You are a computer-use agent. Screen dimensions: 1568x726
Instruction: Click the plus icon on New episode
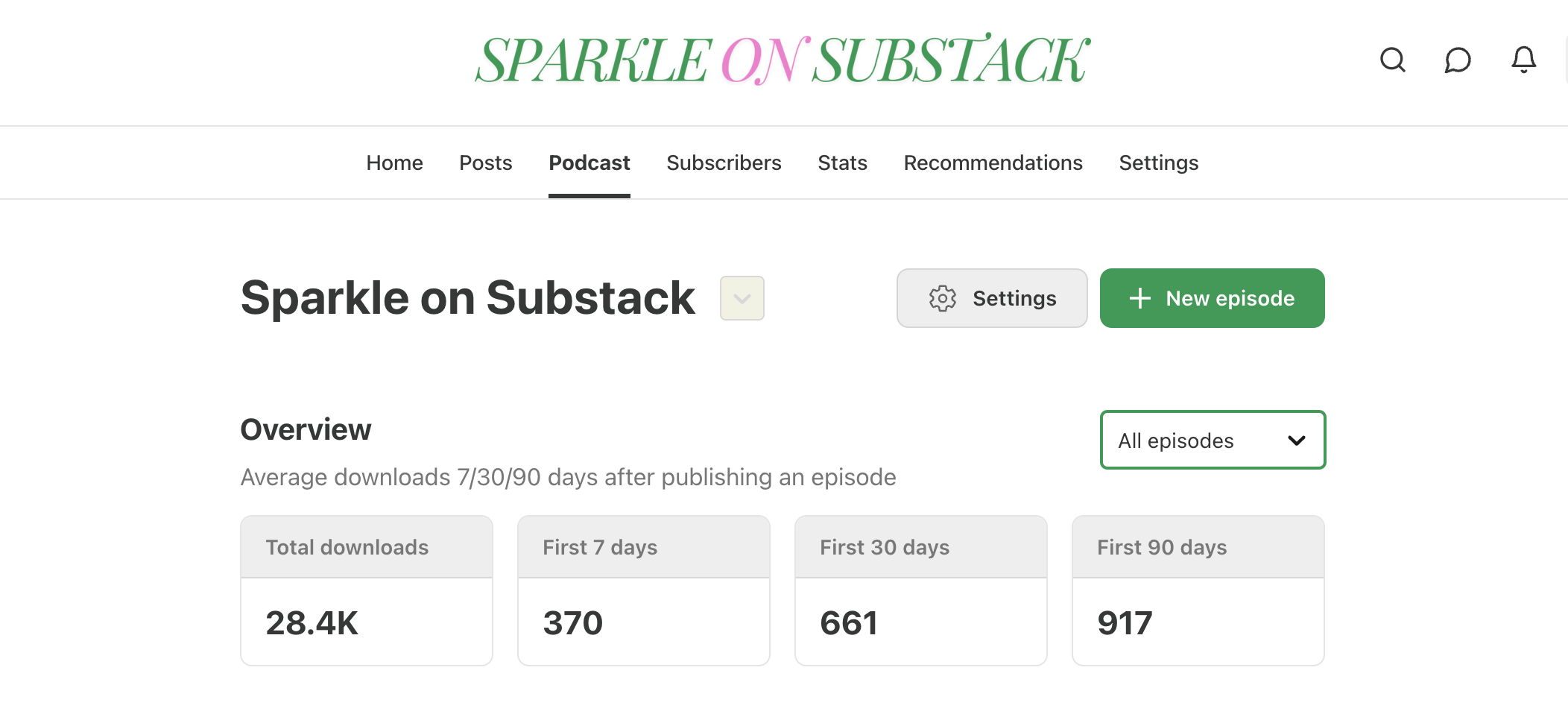[1139, 298]
